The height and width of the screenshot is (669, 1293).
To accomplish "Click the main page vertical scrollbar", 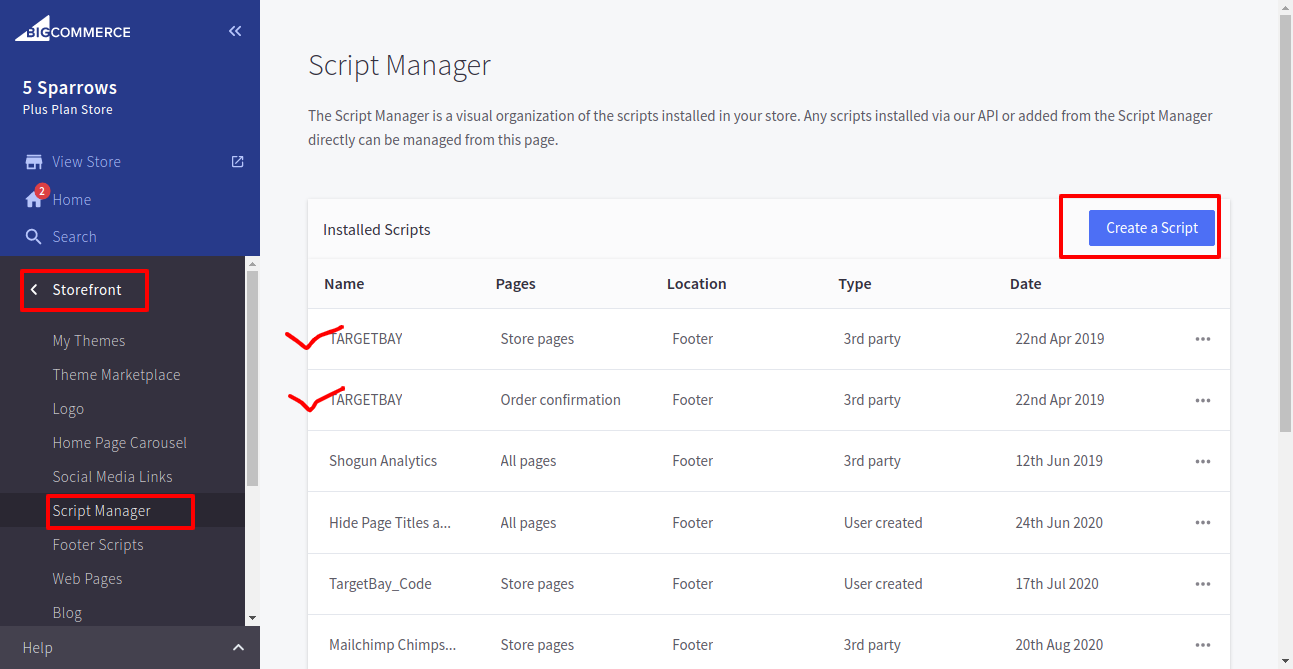I will tap(1285, 225).
